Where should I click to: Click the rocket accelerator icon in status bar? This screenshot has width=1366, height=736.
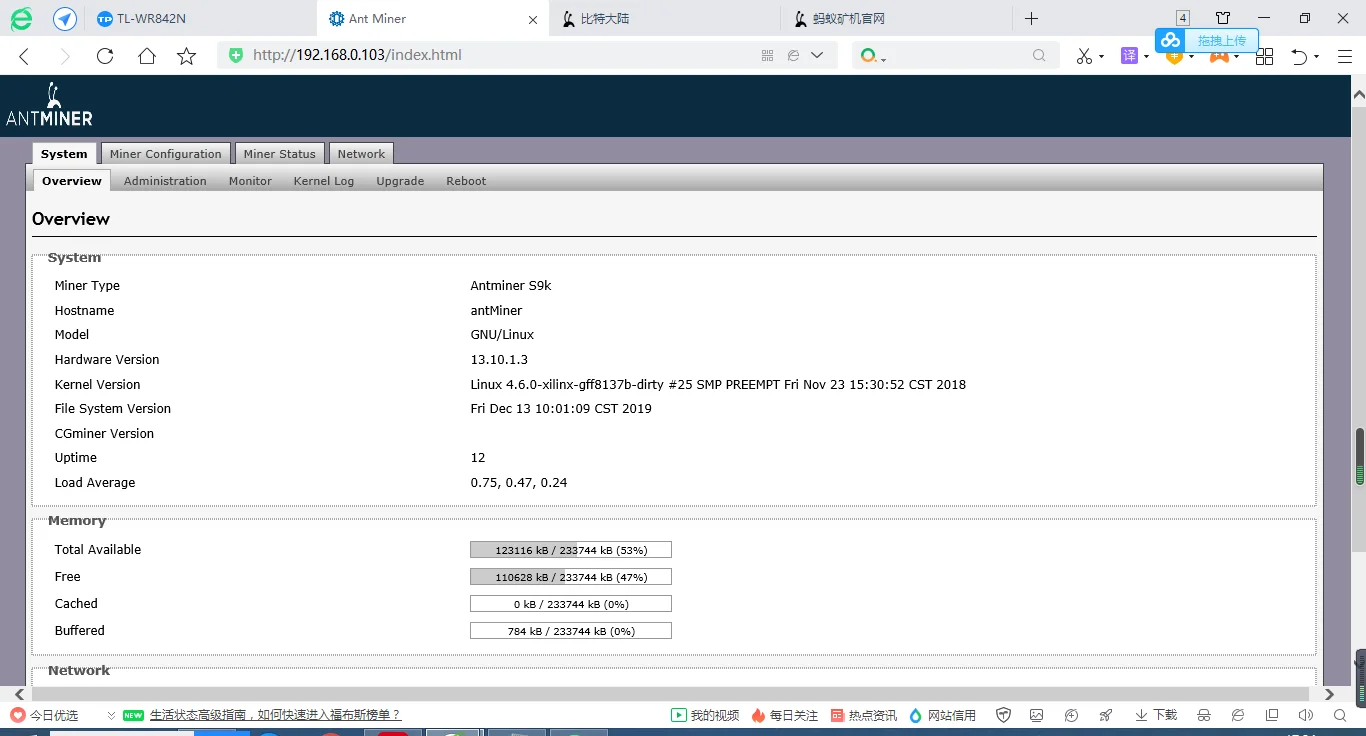coord(1105,715)
